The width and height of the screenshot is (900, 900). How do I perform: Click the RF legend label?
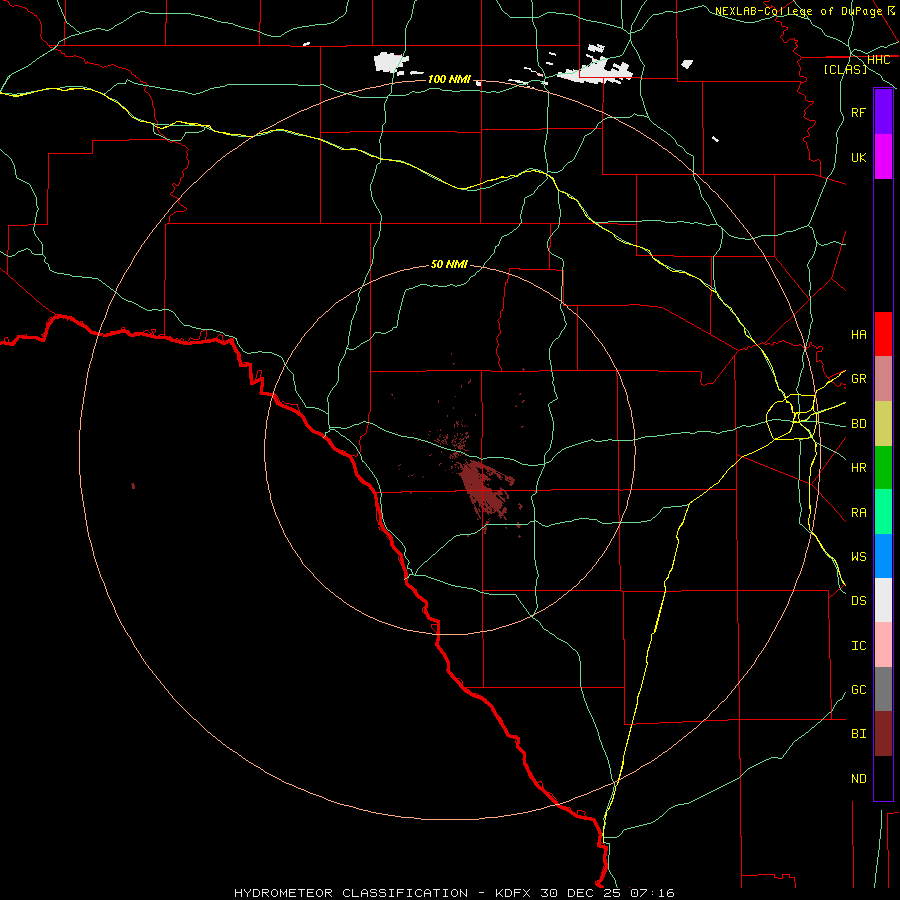click(x=858, y=112)
